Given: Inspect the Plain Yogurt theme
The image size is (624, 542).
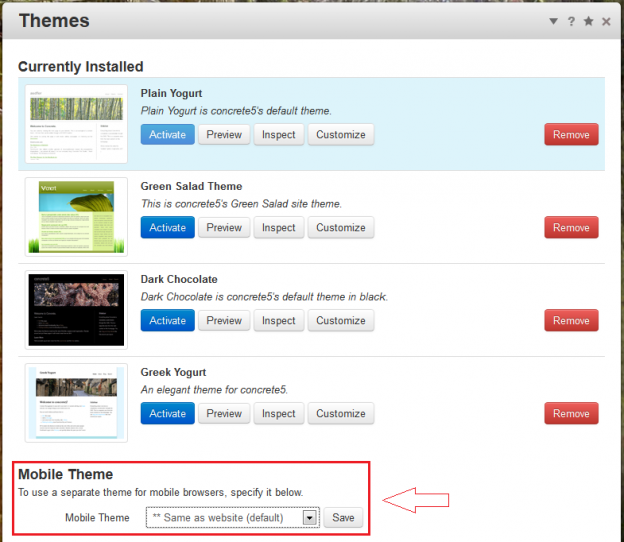Looking at the screenshot, I should click(279, 135).
